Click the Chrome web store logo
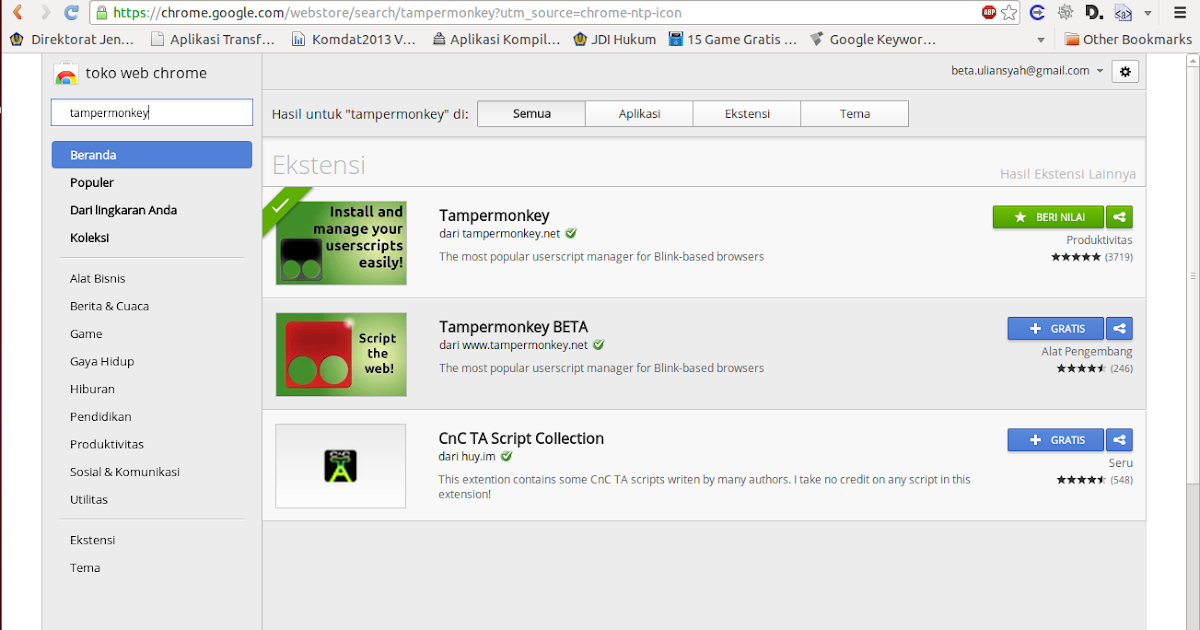1200x630 pixels. tap(66, 74)
